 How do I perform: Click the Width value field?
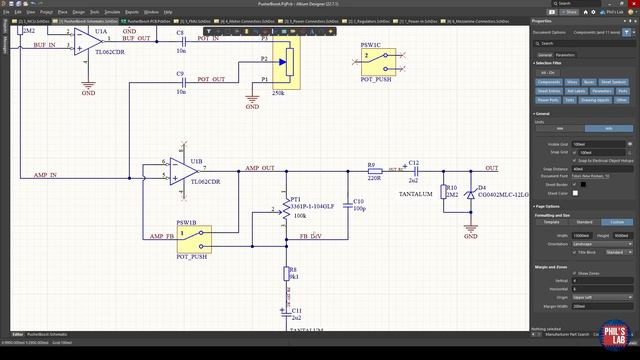click(582, 236)
